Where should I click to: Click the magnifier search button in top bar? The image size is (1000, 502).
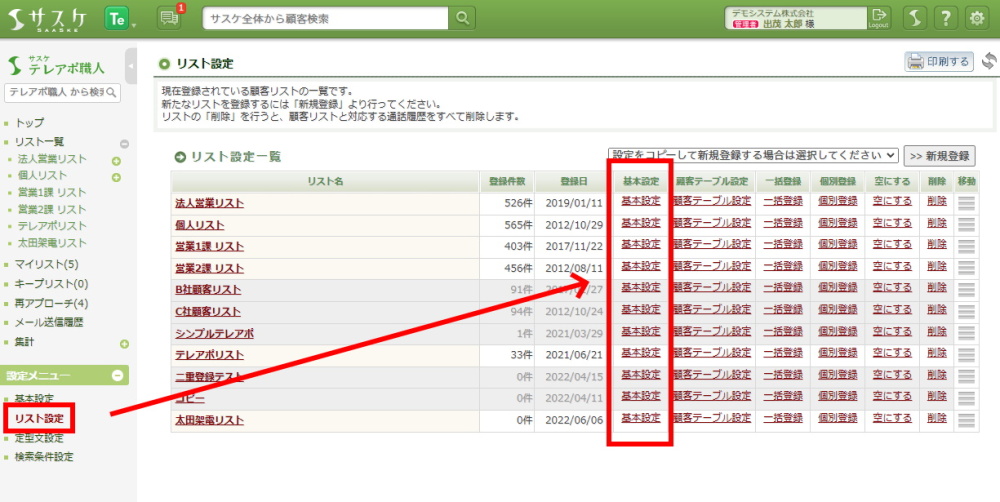click(x=462, y=18)
